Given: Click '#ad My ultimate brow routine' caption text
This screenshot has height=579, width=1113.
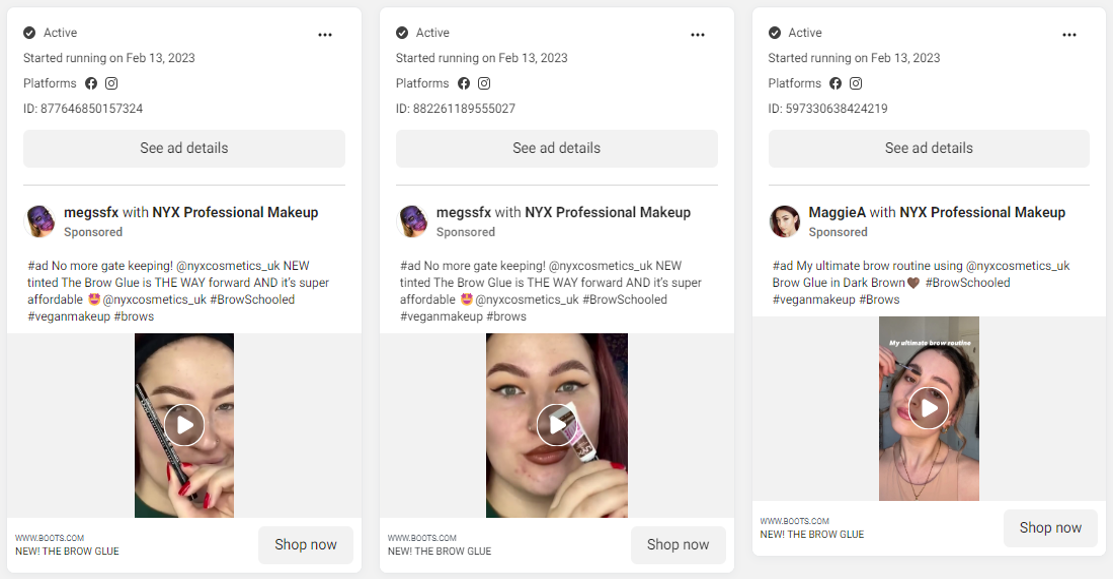Looking at the screenshot, I should 921,282.
